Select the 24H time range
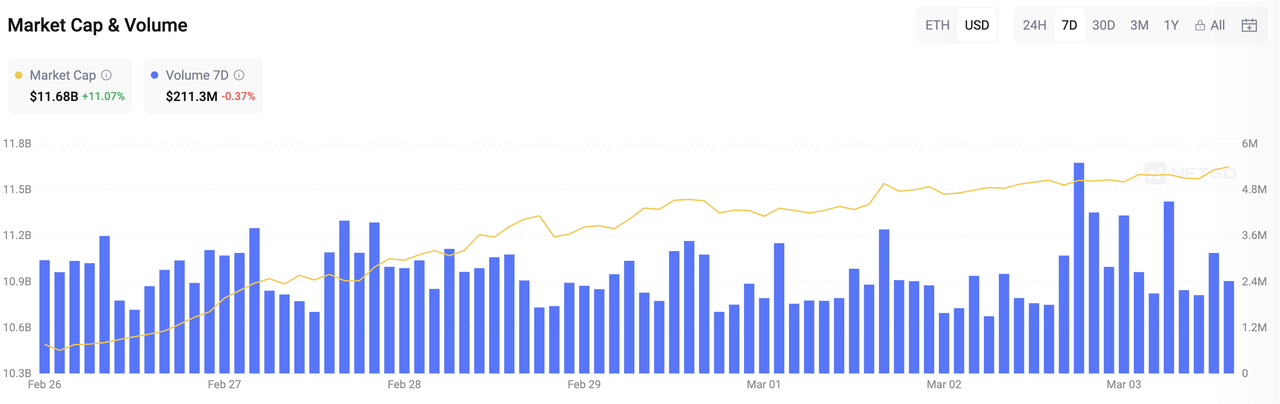Image resolution: width=1280 pixels, height=404 pixels. pyautogui.click(x=1035, y=25)
